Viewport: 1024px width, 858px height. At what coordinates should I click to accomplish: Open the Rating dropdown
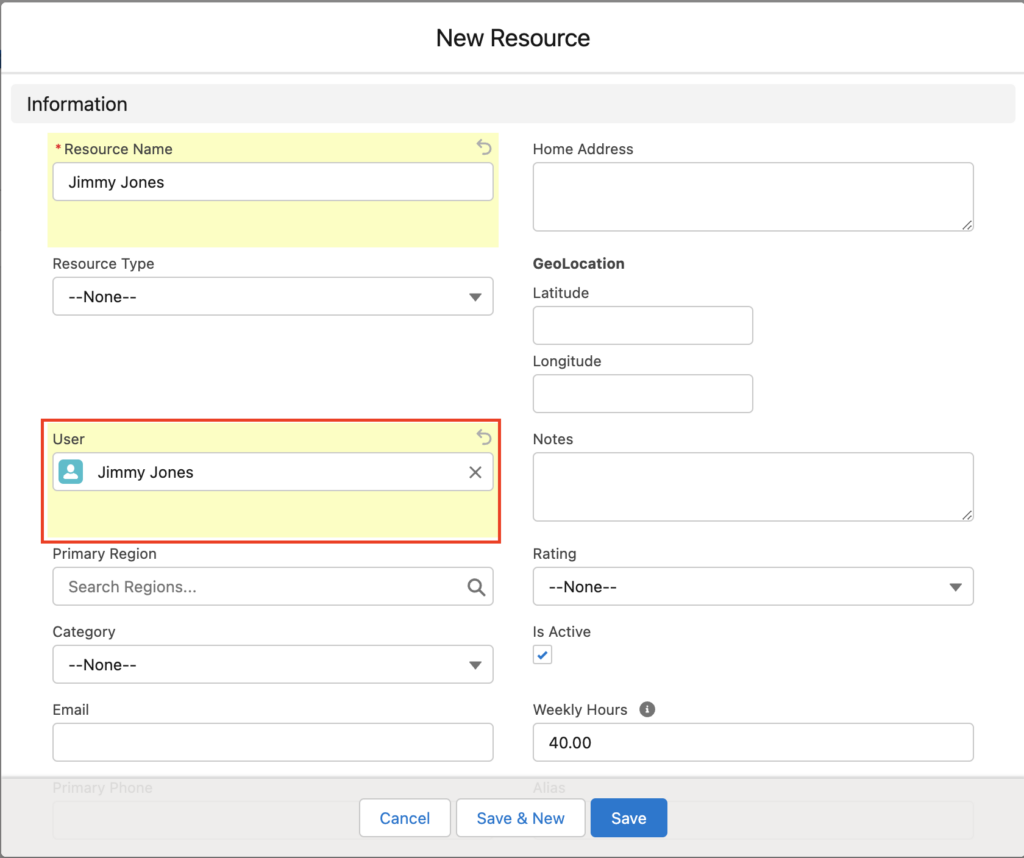pos(752,587)
